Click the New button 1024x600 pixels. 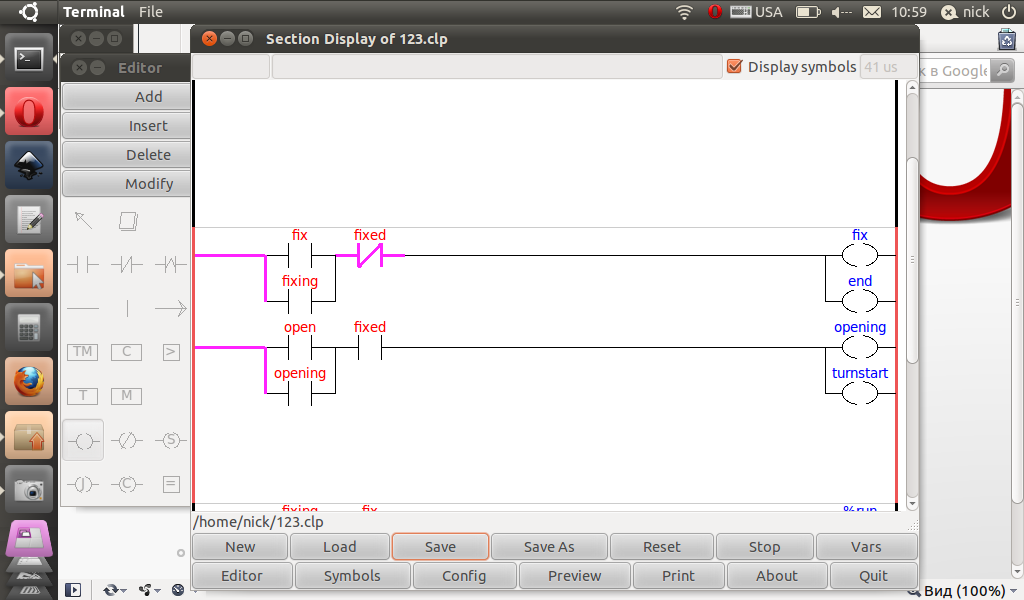click(240, 547)
